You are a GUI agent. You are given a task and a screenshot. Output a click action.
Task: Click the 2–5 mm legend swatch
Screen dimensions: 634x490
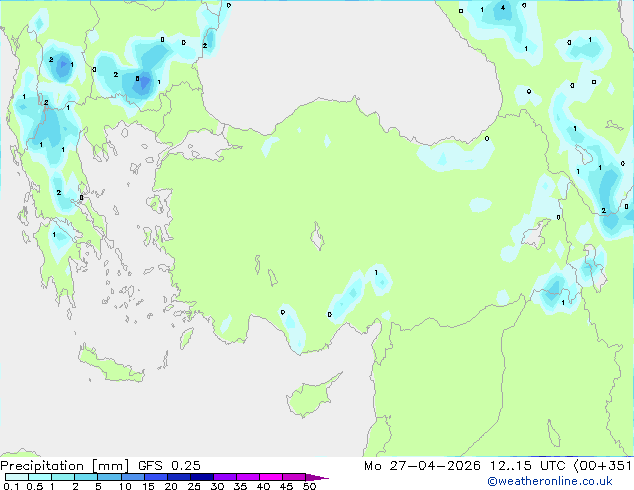pyautogui.click(x=86, y=477)
